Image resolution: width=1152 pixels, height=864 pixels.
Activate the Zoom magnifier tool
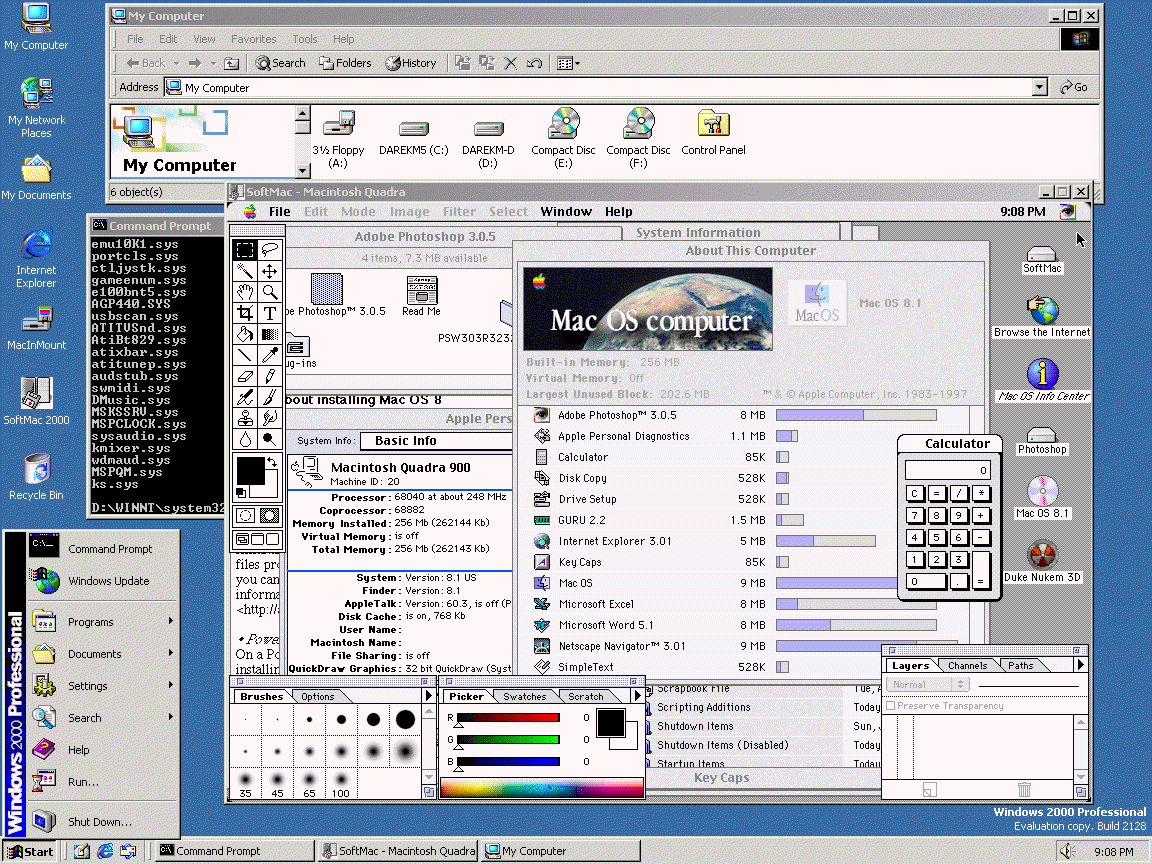270,292
